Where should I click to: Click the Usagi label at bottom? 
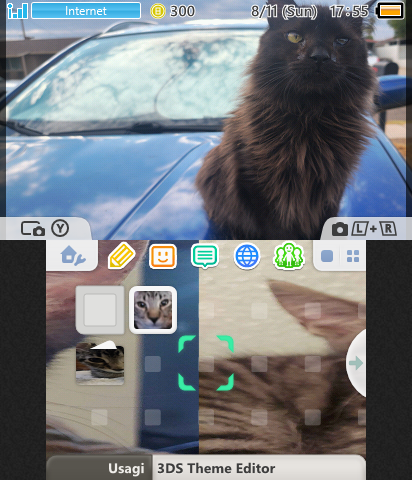coord(126,468)
